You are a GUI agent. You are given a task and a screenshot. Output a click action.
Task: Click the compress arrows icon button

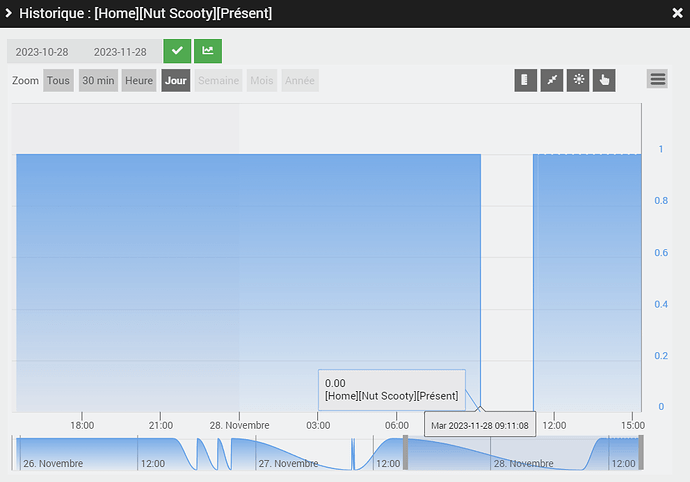click(x=552, y=80)
